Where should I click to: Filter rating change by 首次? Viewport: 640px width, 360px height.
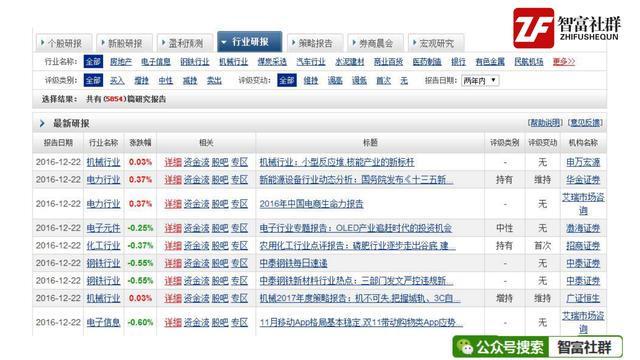coord(384,80)
